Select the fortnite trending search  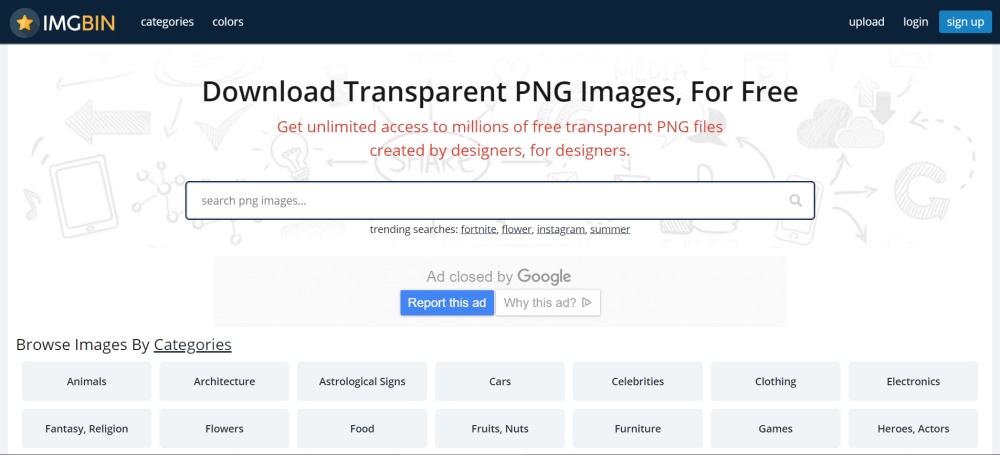click(x=478, y=230)
